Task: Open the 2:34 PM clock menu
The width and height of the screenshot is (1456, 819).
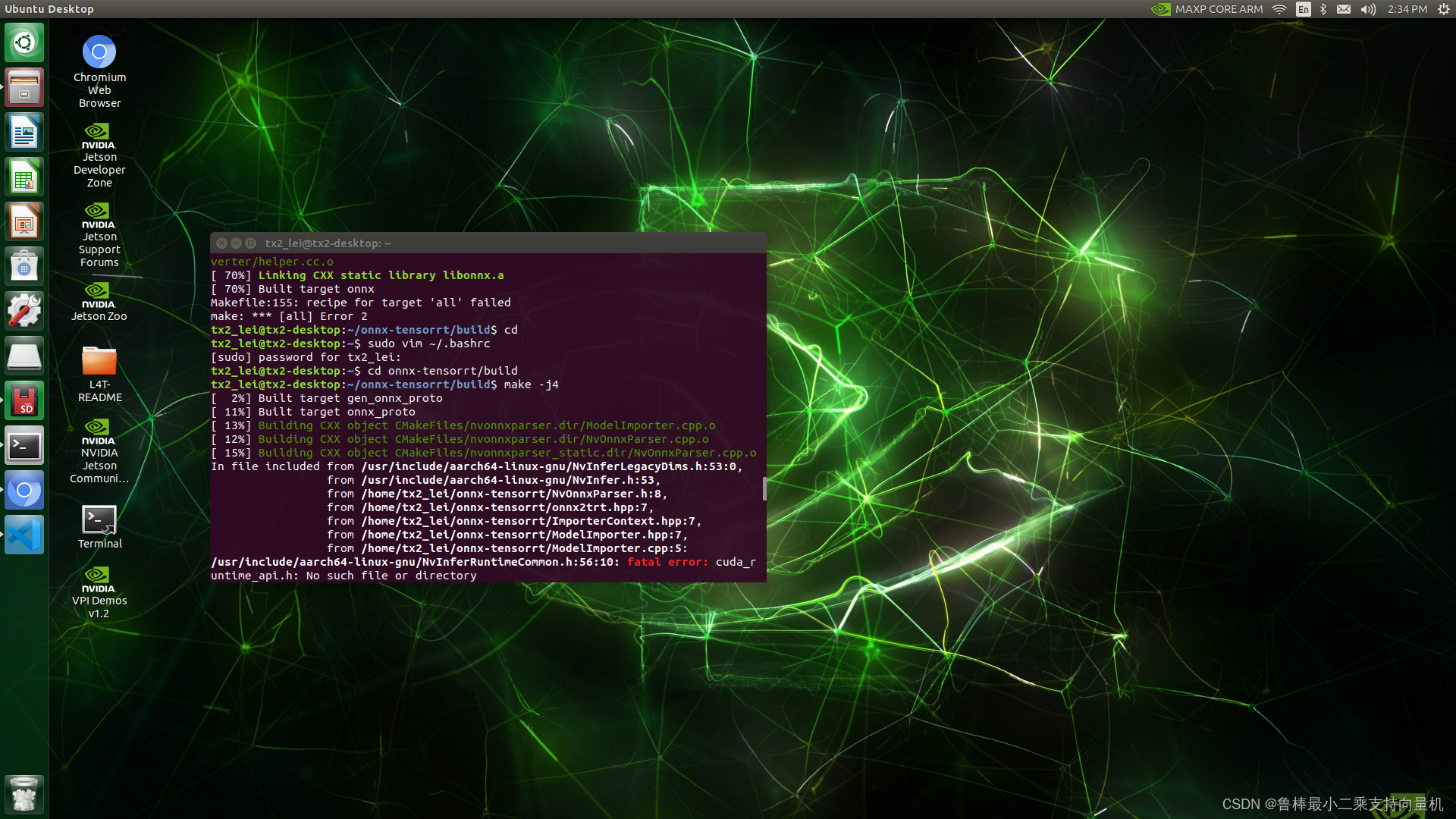Action: pos(1407,9)
